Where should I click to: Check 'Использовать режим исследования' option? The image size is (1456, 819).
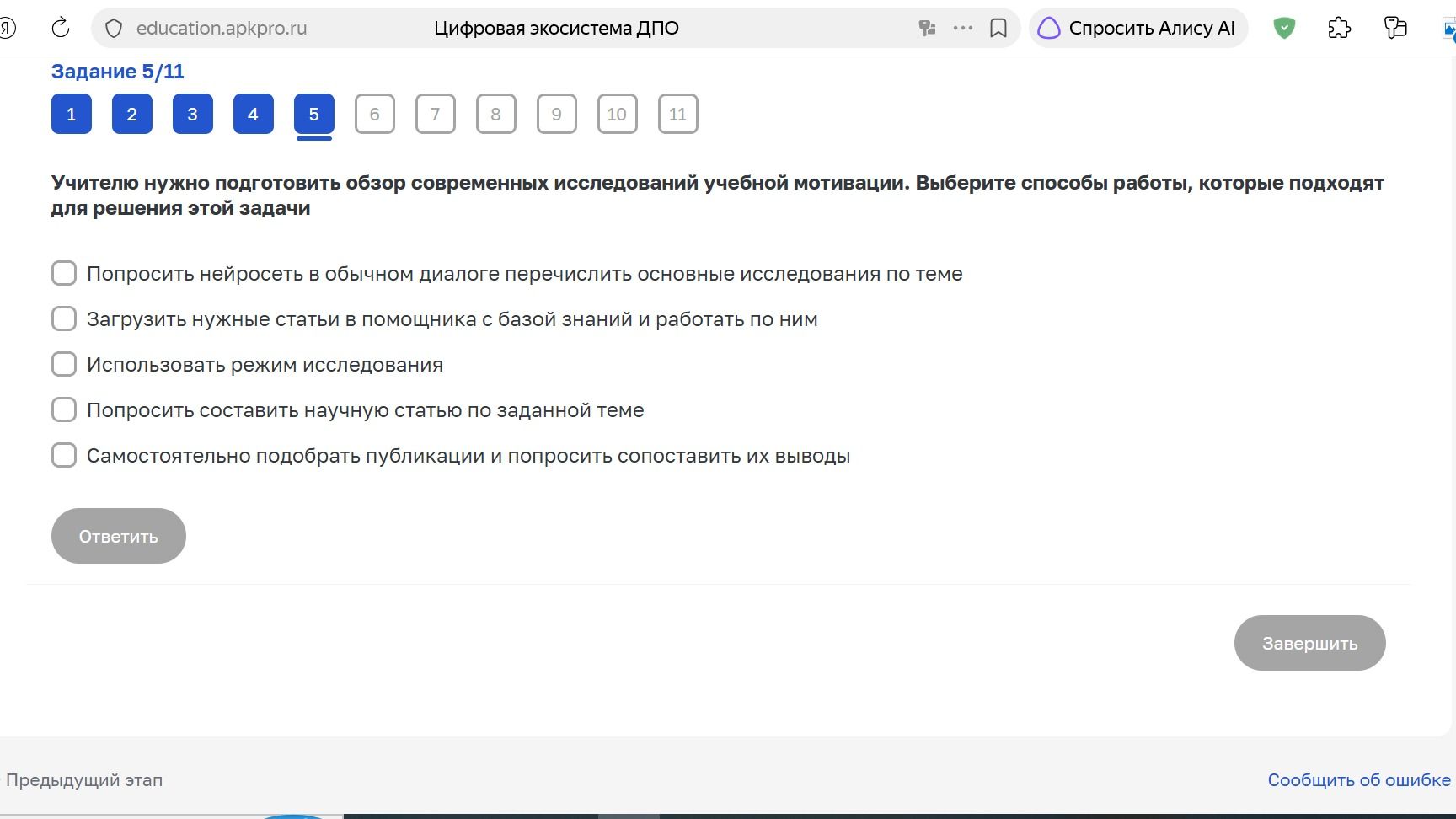64,364
